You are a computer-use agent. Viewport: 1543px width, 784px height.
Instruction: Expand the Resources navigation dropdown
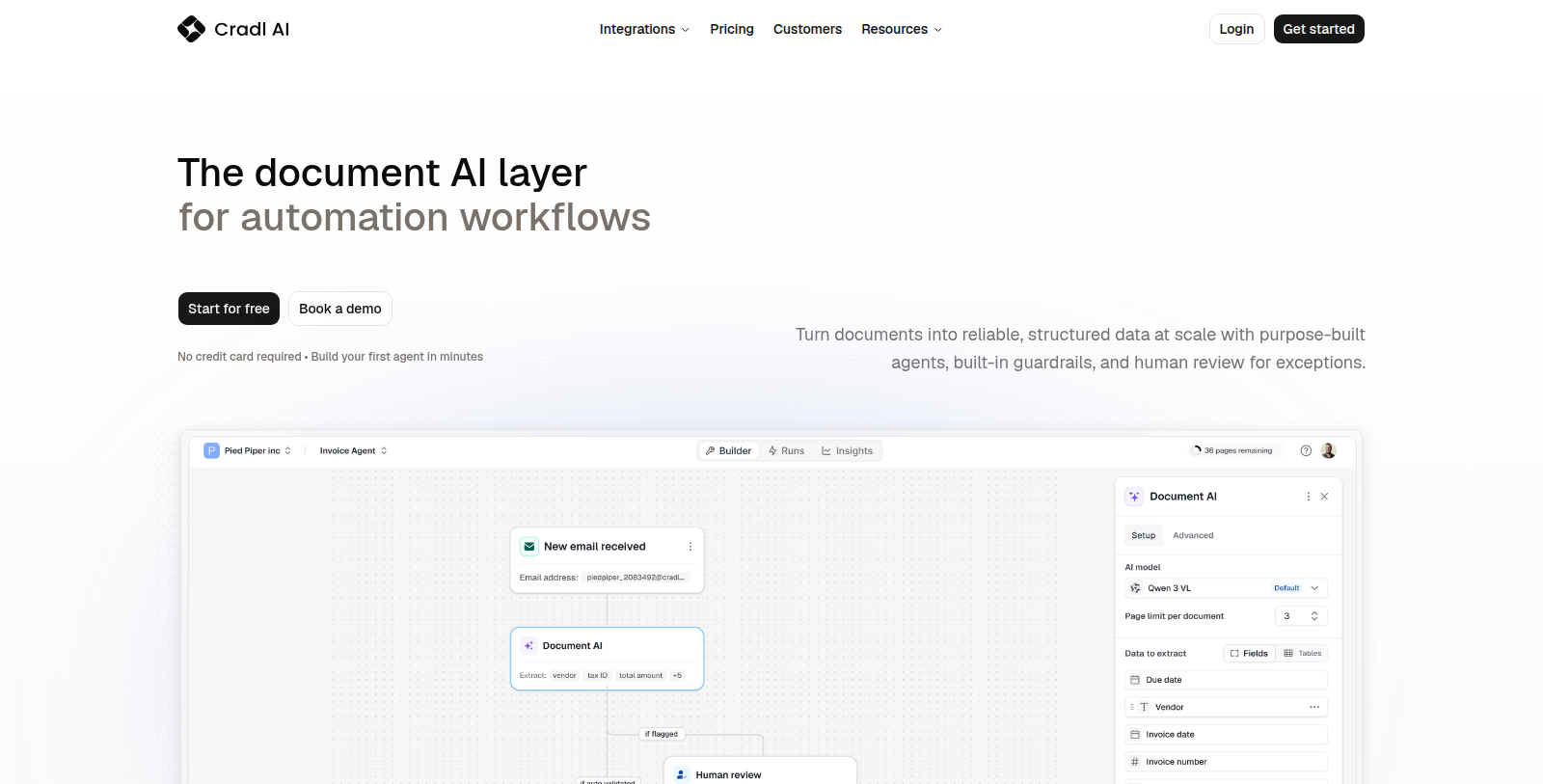(902, 29)
